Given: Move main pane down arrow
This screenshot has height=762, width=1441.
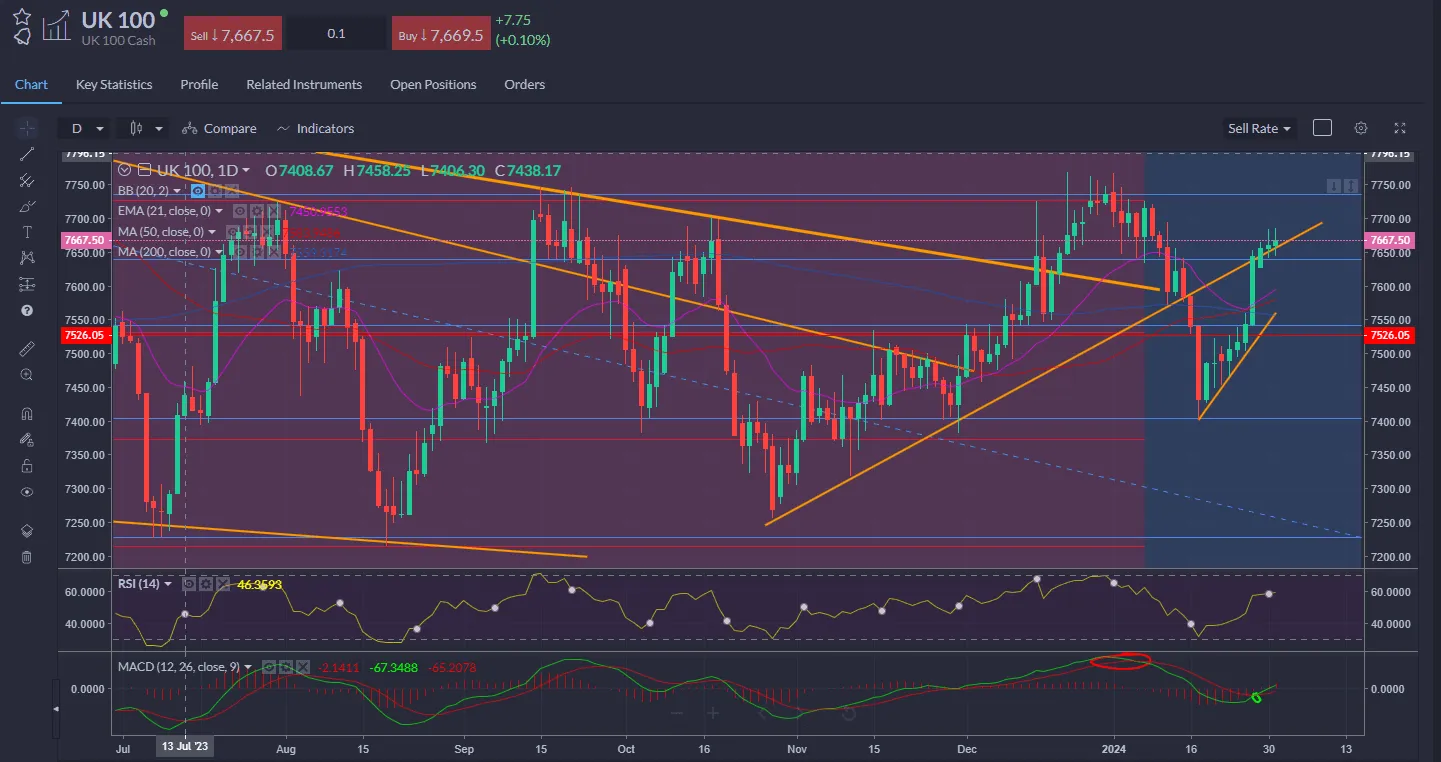Looking at the screenshot, I should point(1333,186).
